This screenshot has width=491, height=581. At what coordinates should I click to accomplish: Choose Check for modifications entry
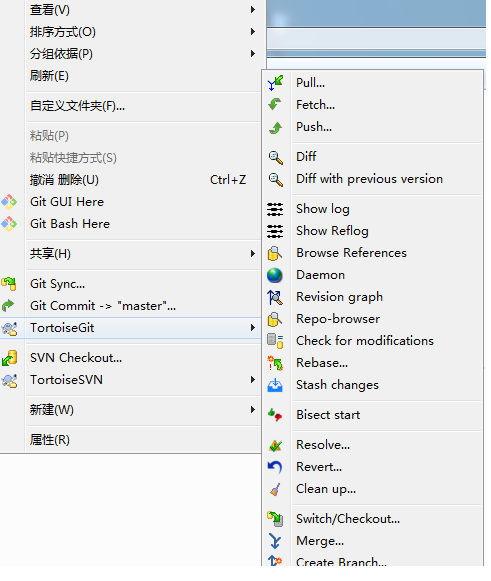pos(373,341)
